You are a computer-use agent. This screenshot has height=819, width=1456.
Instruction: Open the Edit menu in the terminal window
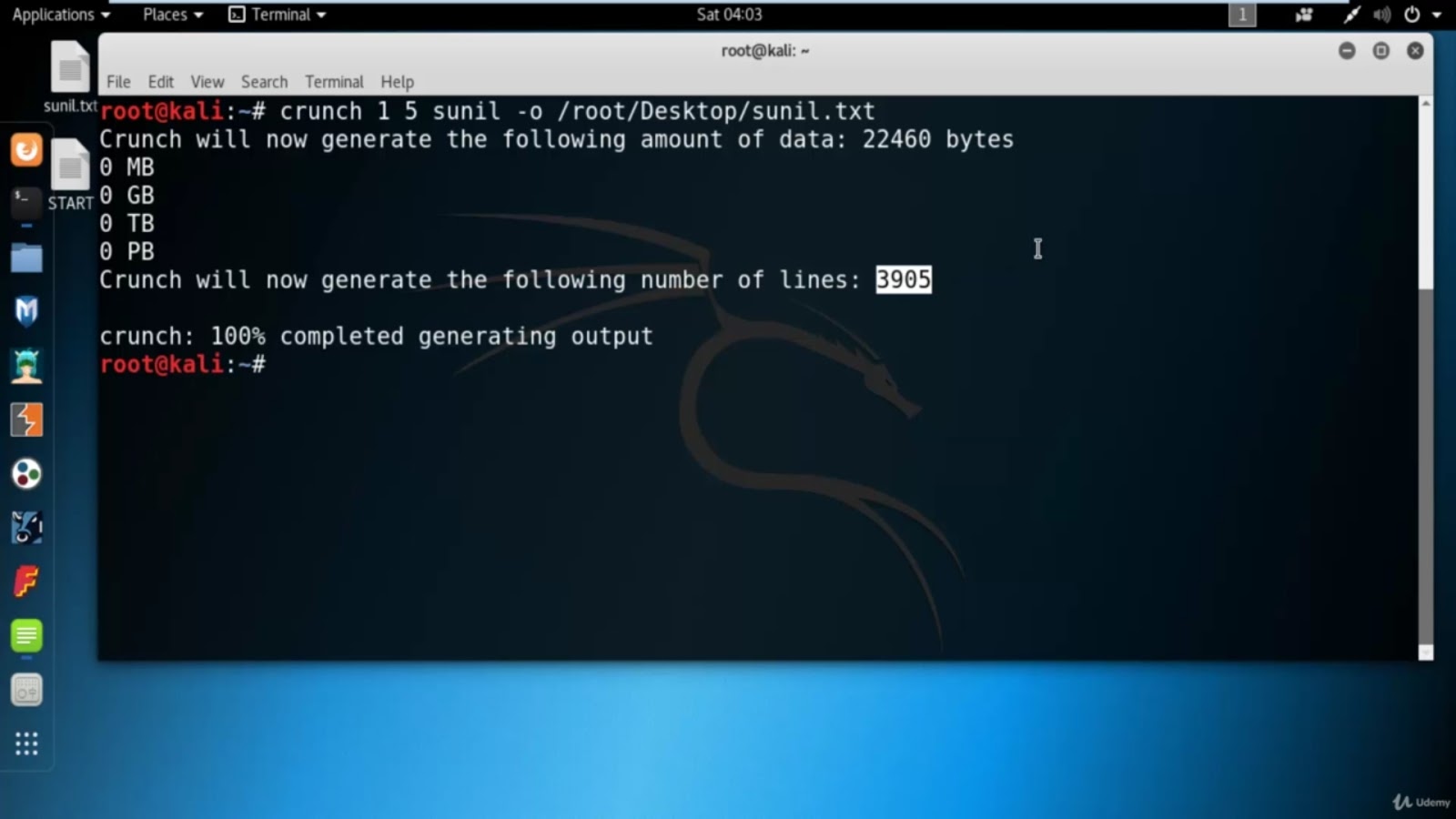pos(160,81)
